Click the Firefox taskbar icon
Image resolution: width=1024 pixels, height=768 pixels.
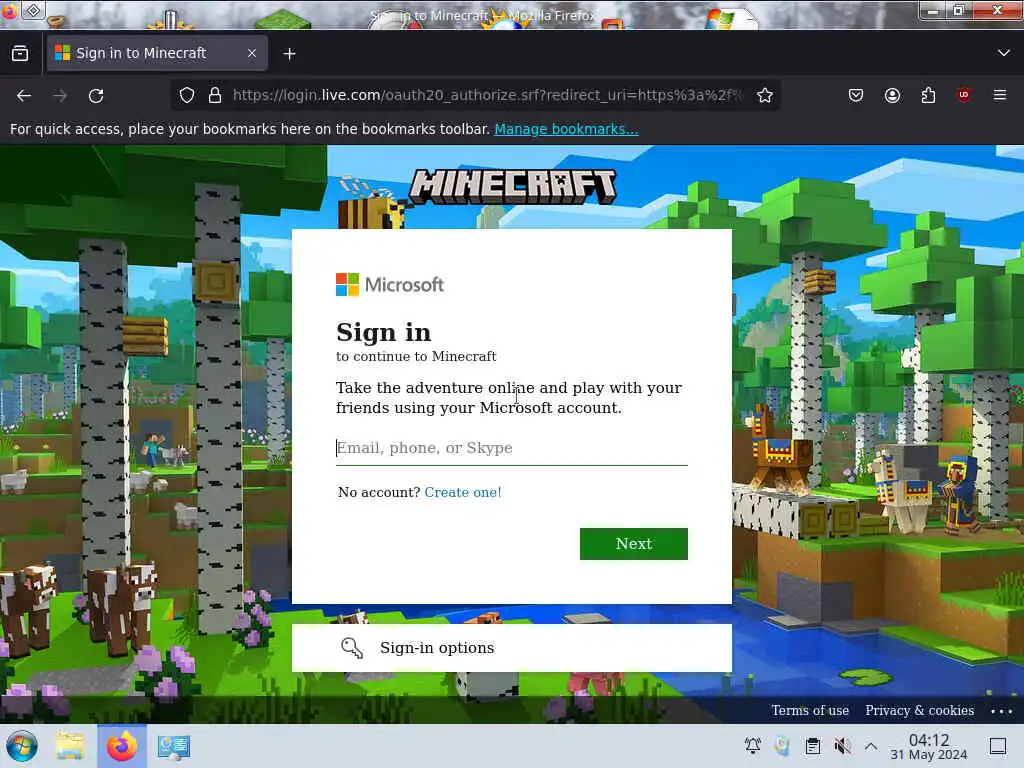pyautogui.click(x=122, y=746)
